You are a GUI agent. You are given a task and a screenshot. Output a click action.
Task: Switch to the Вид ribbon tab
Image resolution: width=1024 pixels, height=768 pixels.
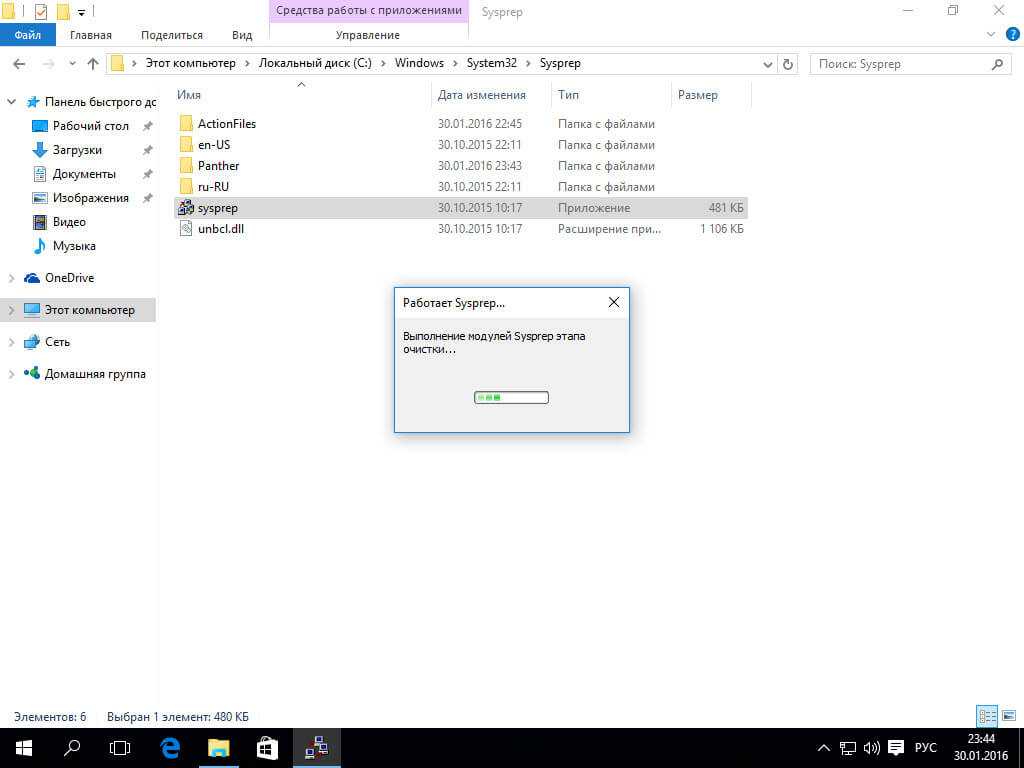coord(242,35)
